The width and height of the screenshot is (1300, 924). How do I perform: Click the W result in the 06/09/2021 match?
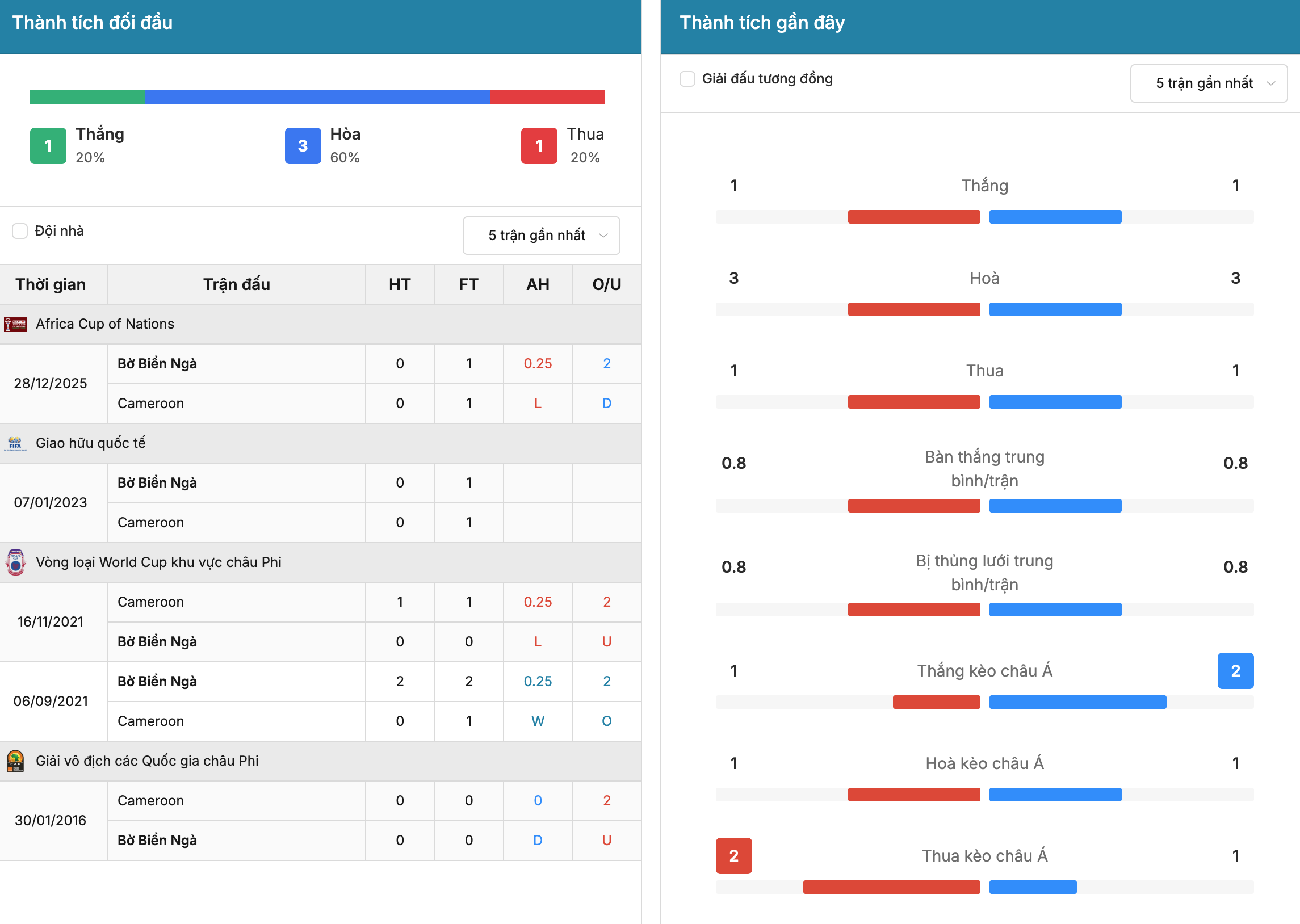(x=538, y=721)
